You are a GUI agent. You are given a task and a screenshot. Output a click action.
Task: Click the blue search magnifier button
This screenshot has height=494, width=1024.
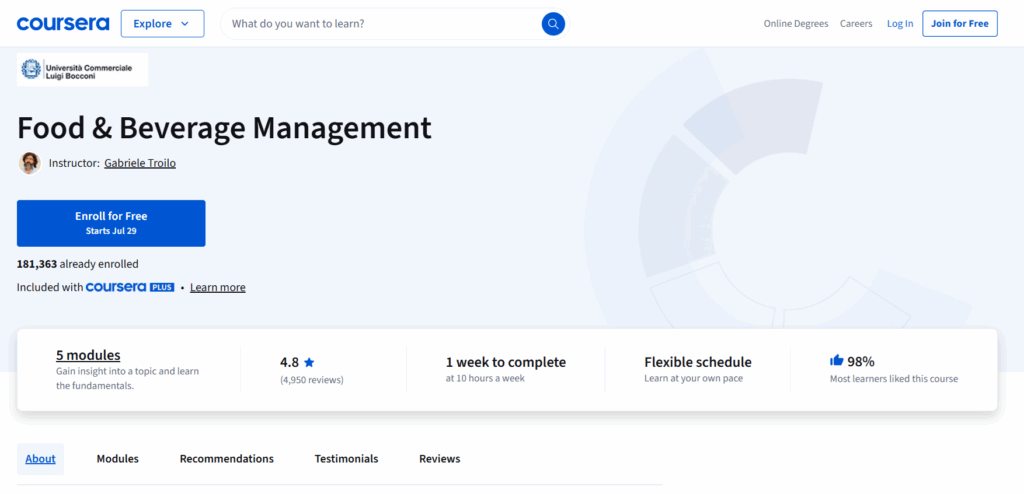553,24
